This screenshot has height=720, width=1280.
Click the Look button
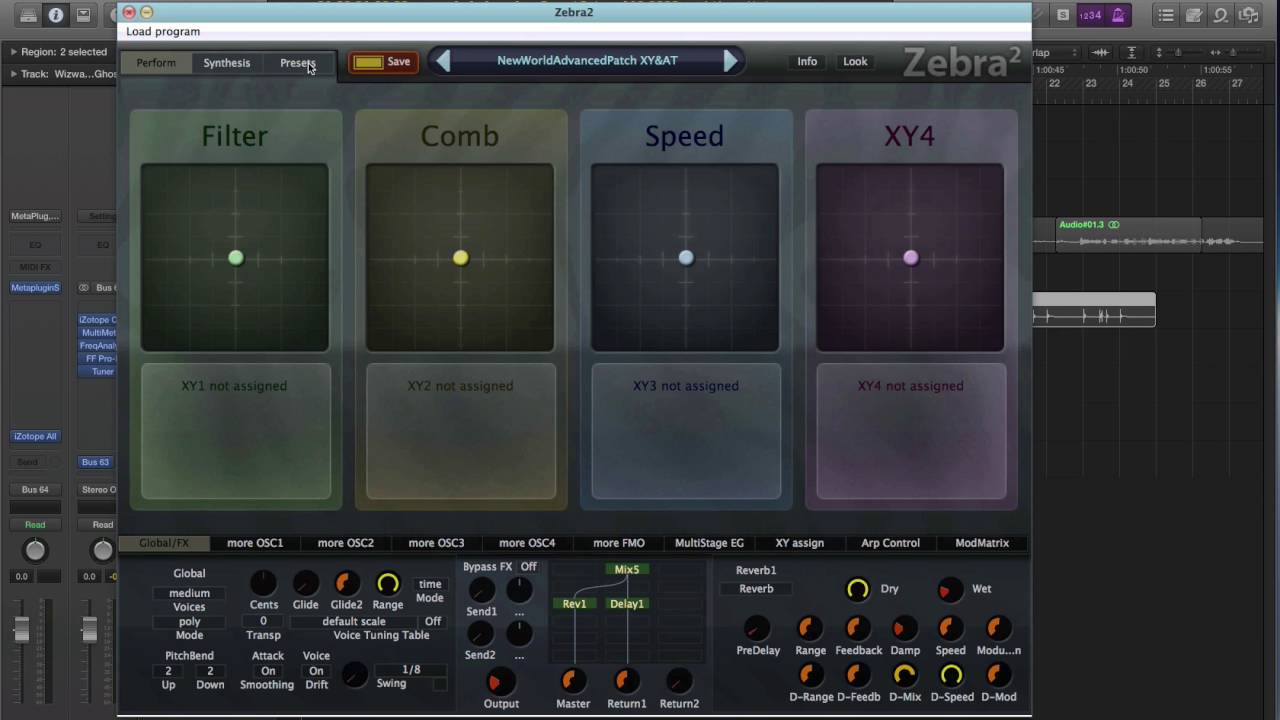click(855, 61)
